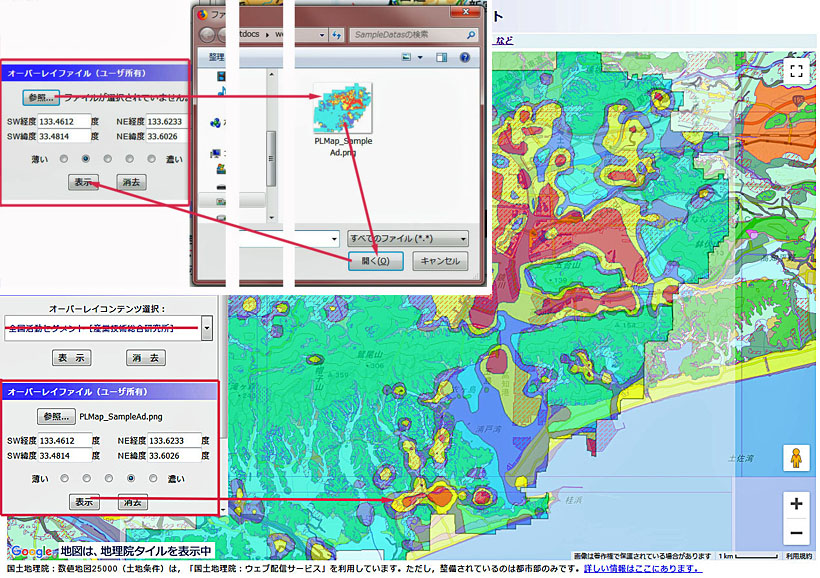Viewport: 820px width, 578px height.
Task: Zoom in on the map
Action: [796, 504]
